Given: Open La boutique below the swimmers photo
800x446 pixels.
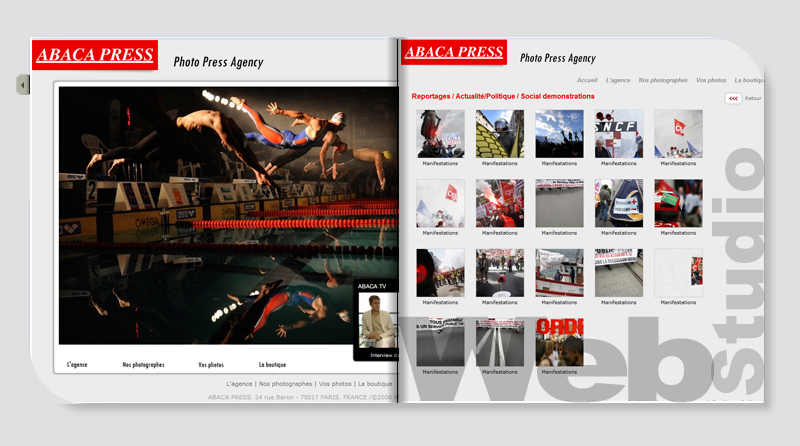Looking at the screenshot, I should click(x=272, y=365).
